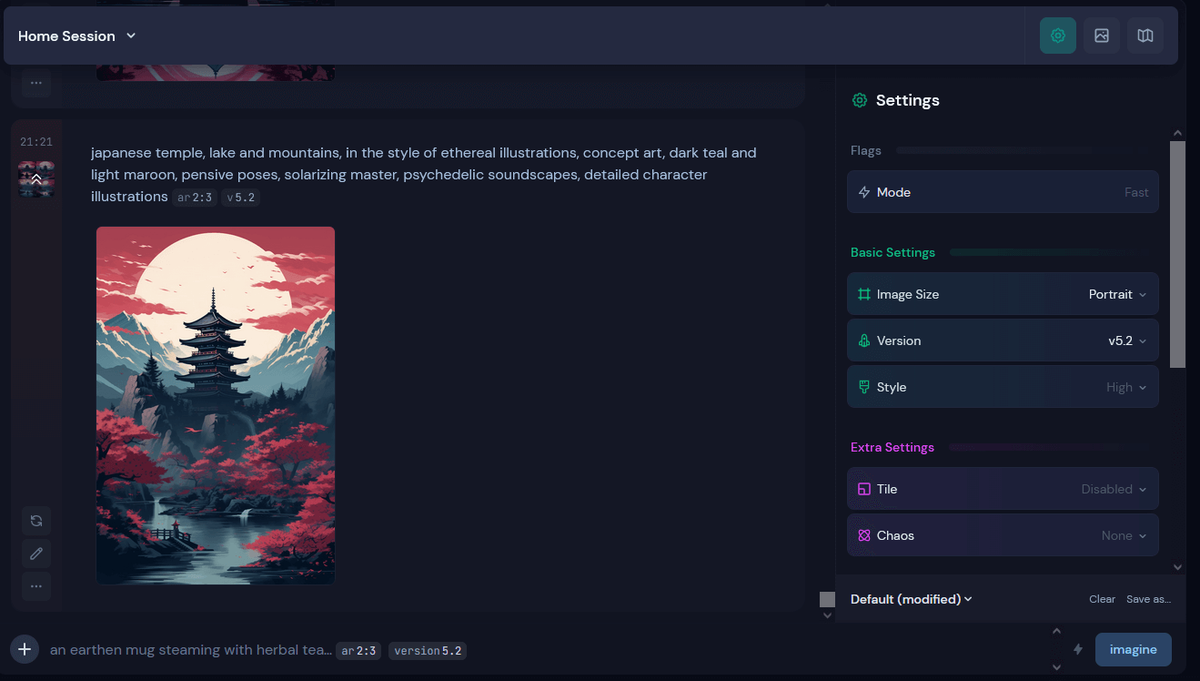Click the ar 2:3 tag in prompt input
The height and width of the screenshot is (681, 1200).
pyautogui.click(x=358, y=651)
